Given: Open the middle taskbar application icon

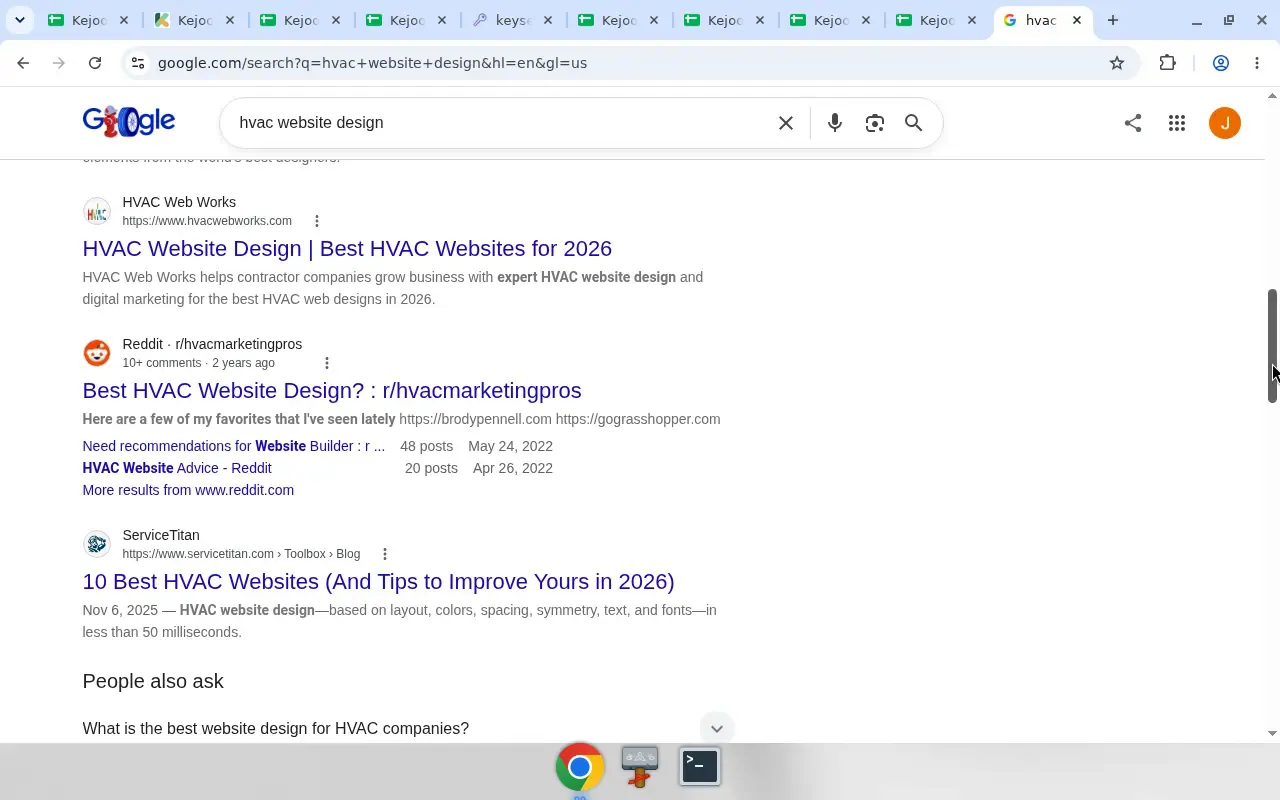Looking at the screenshot, I should click(640, 767).
